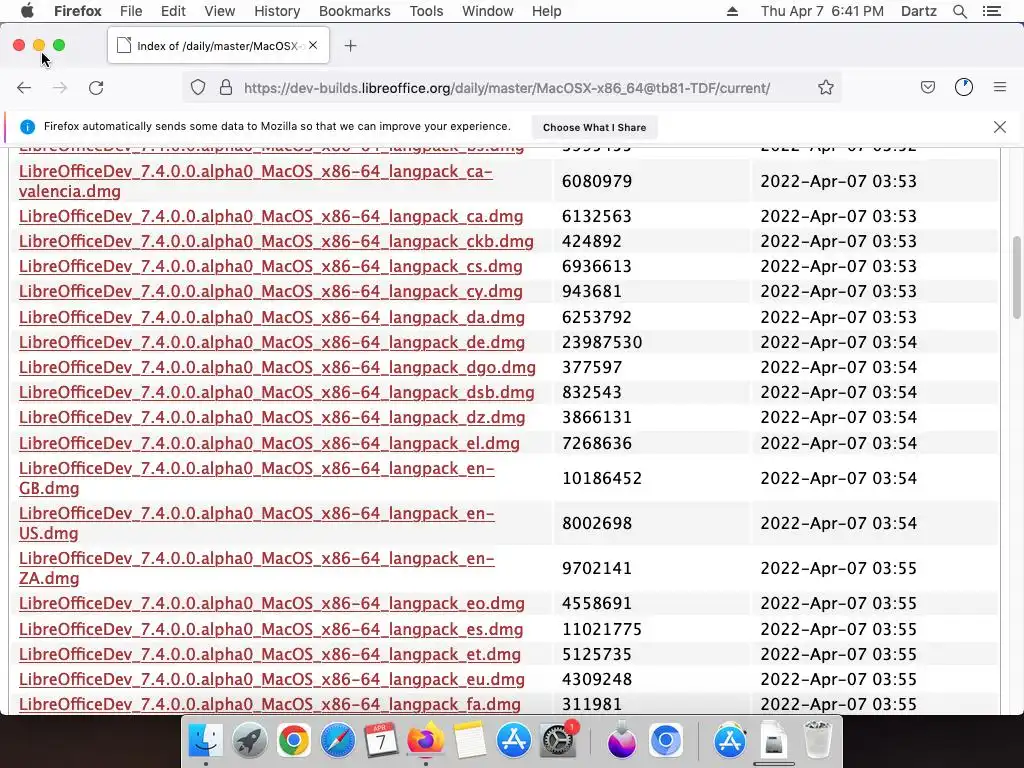Open the Window menu

[x=487, y=11]
